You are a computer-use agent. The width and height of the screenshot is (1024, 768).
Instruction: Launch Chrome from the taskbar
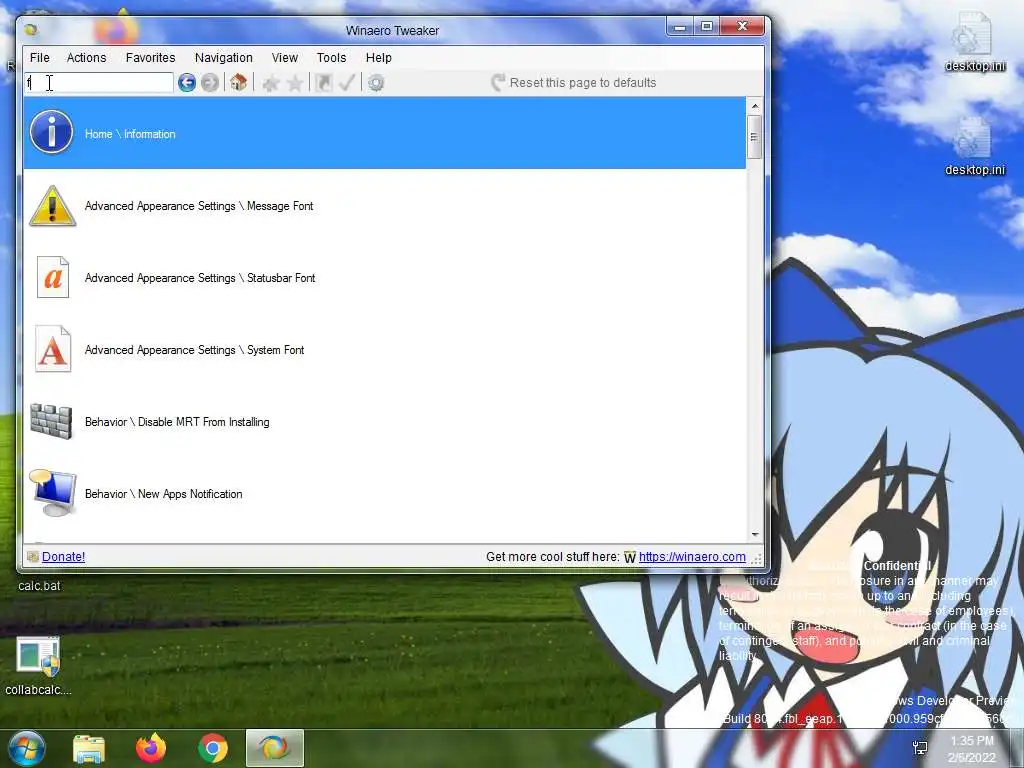pyautogui.click(x=213, y=748)
